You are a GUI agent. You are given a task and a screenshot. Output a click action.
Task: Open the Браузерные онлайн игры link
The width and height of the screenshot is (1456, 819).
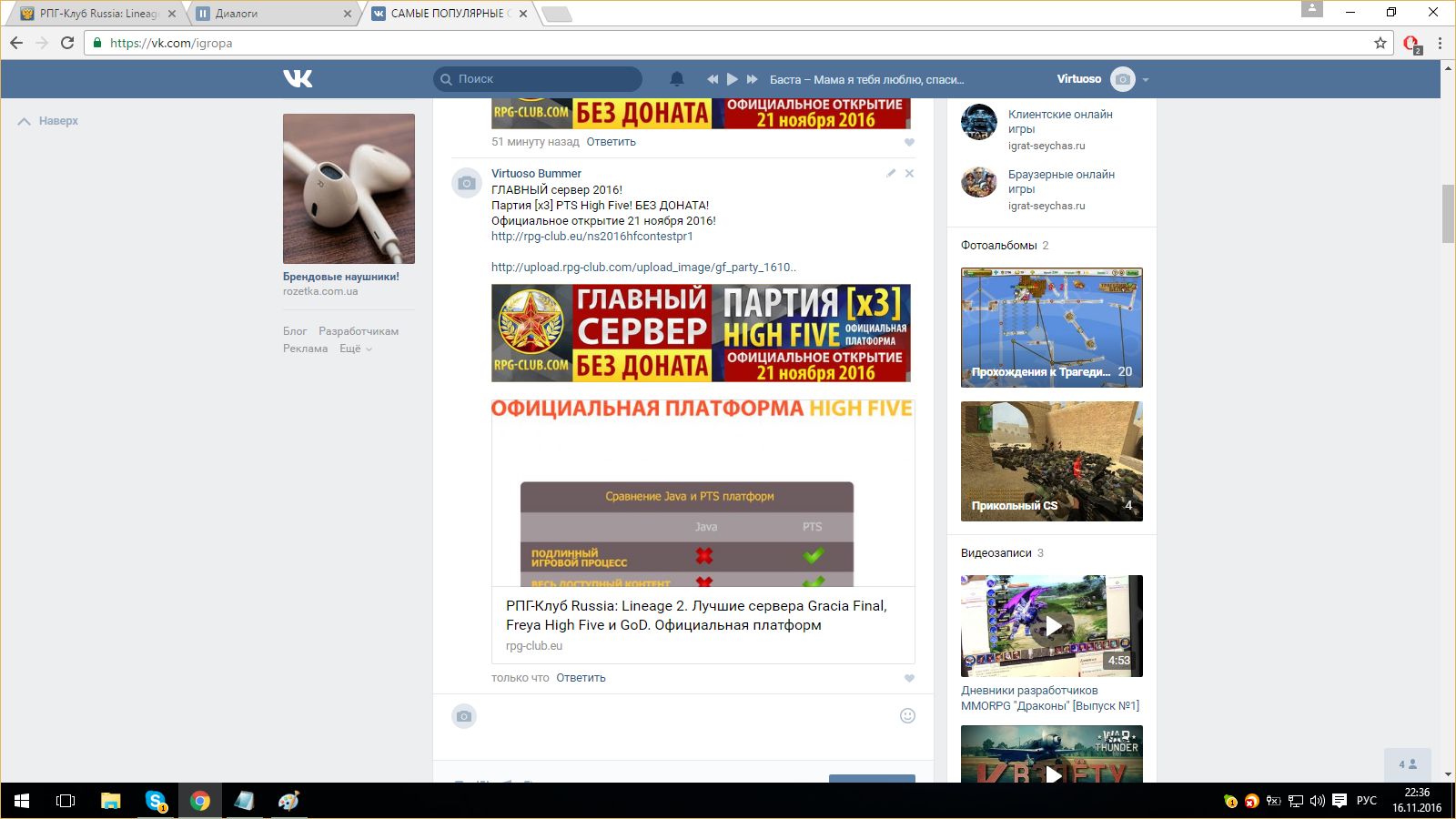[1061, 182]
